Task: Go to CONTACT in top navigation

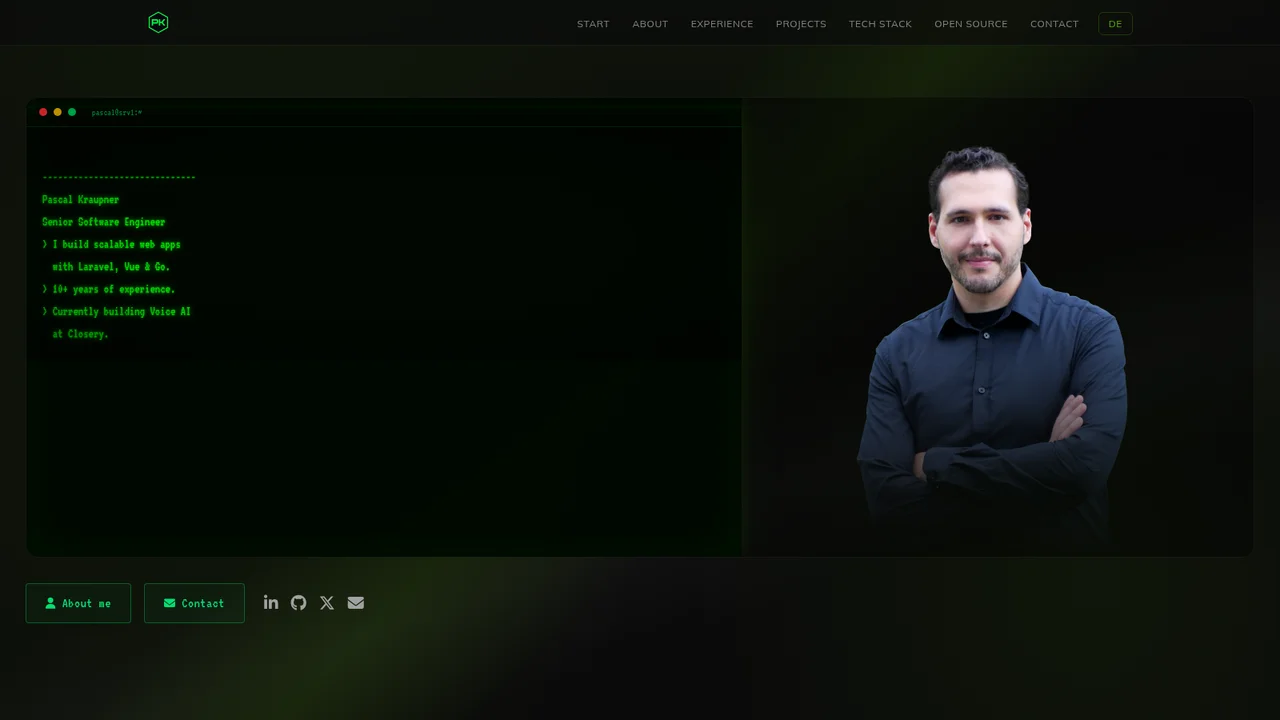Action: [1054, 24]
